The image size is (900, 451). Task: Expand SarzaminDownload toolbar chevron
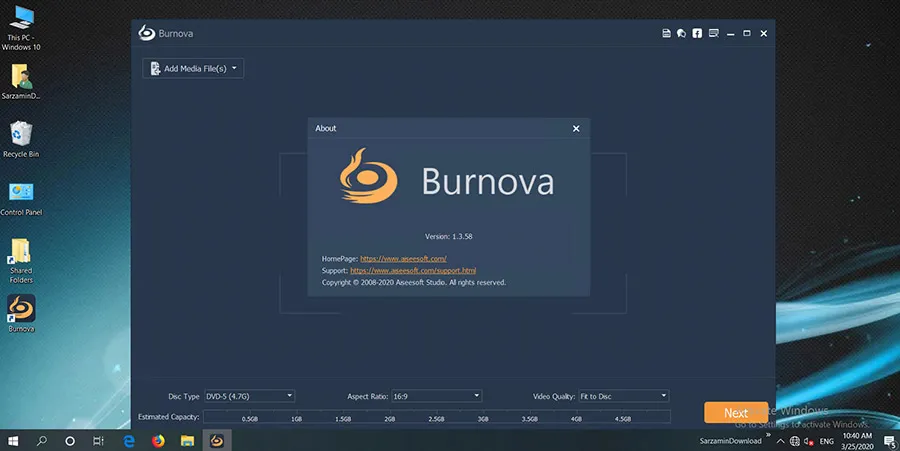(768, 436)
